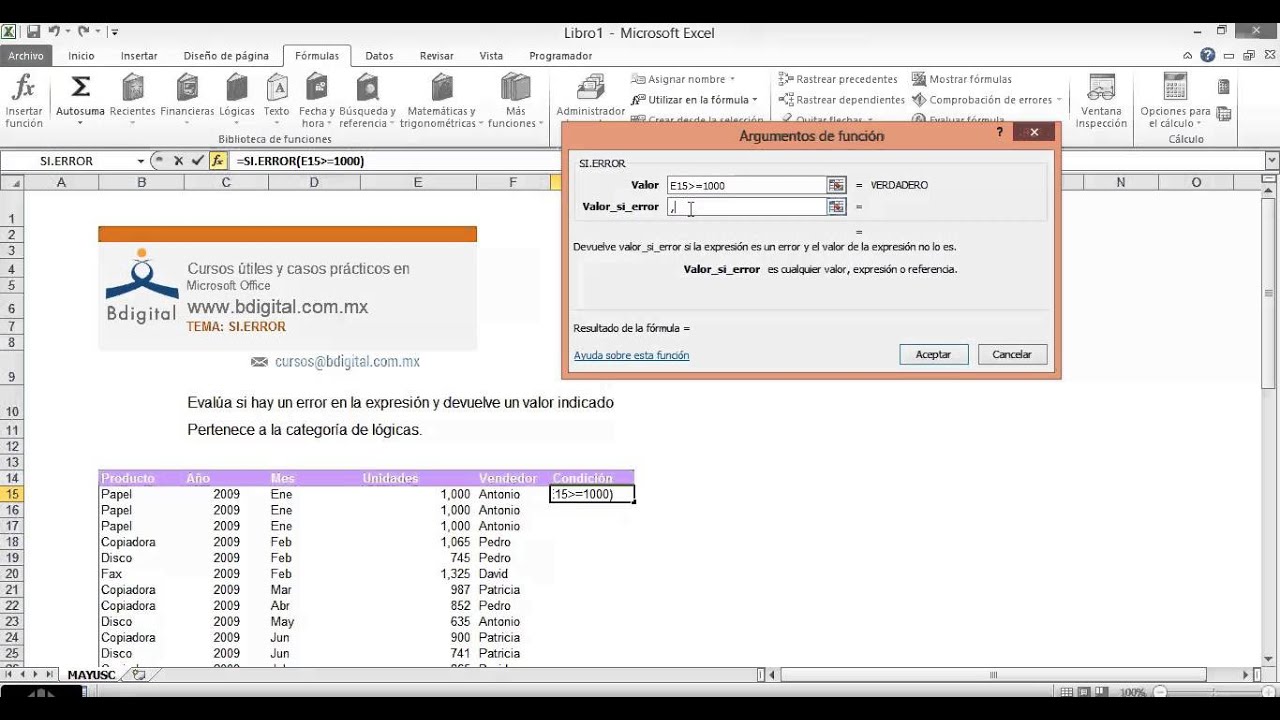
Task: Open the Administrador de nombres icon
Action: [x=591, y=87]
